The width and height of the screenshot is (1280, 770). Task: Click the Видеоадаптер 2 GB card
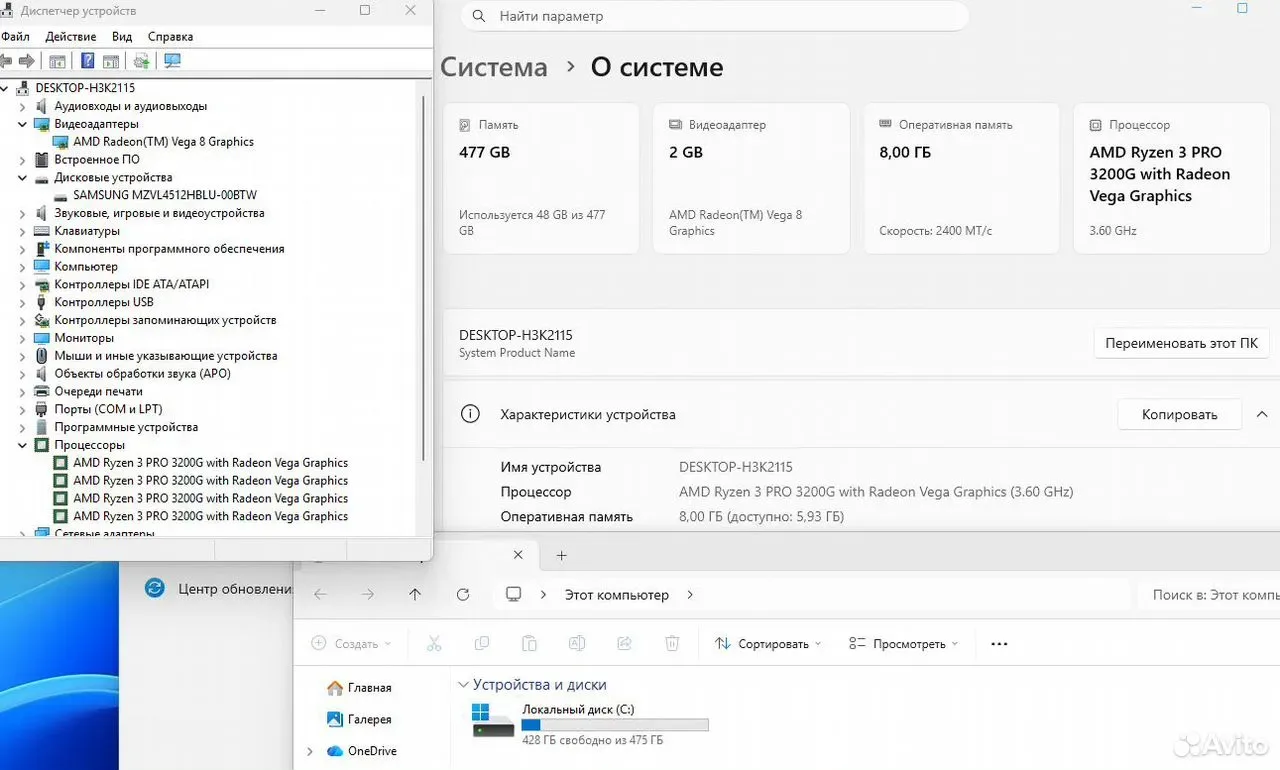[x=751, y=178]
